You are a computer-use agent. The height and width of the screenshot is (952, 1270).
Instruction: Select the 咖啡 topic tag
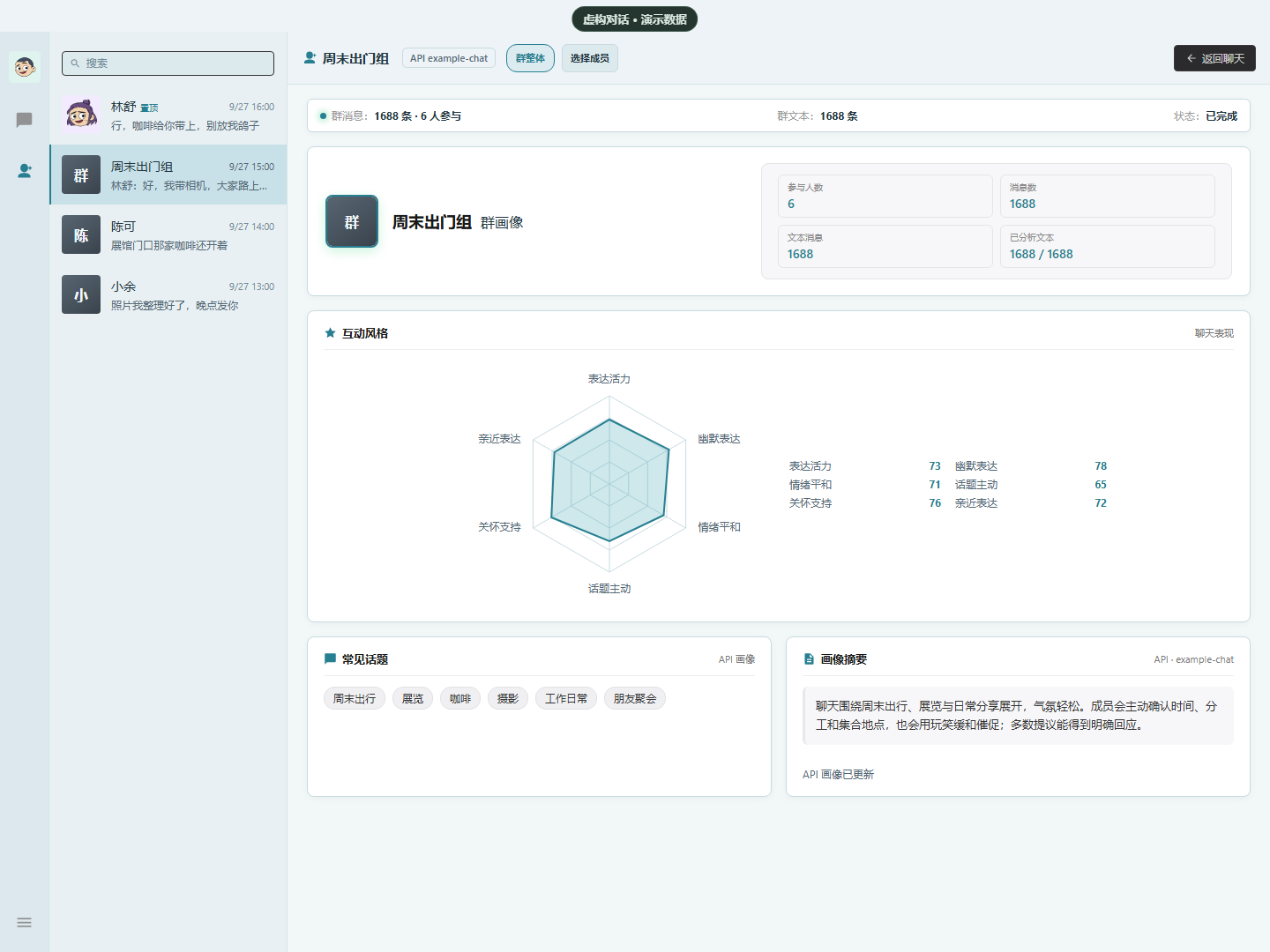tap(460, 699)
